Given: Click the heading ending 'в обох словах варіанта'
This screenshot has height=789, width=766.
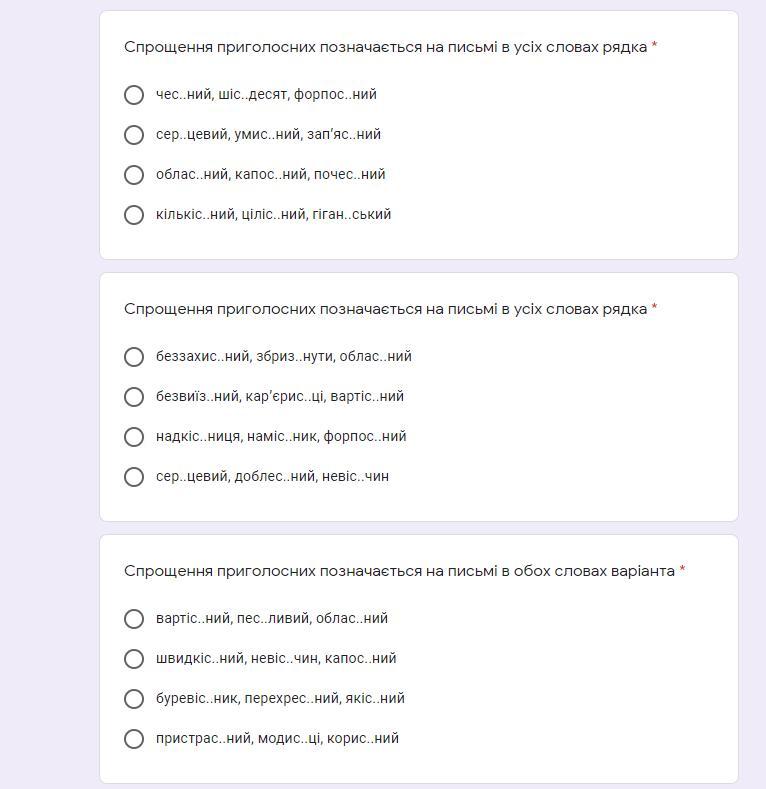Looking at the screenshot, I should 399,571.
